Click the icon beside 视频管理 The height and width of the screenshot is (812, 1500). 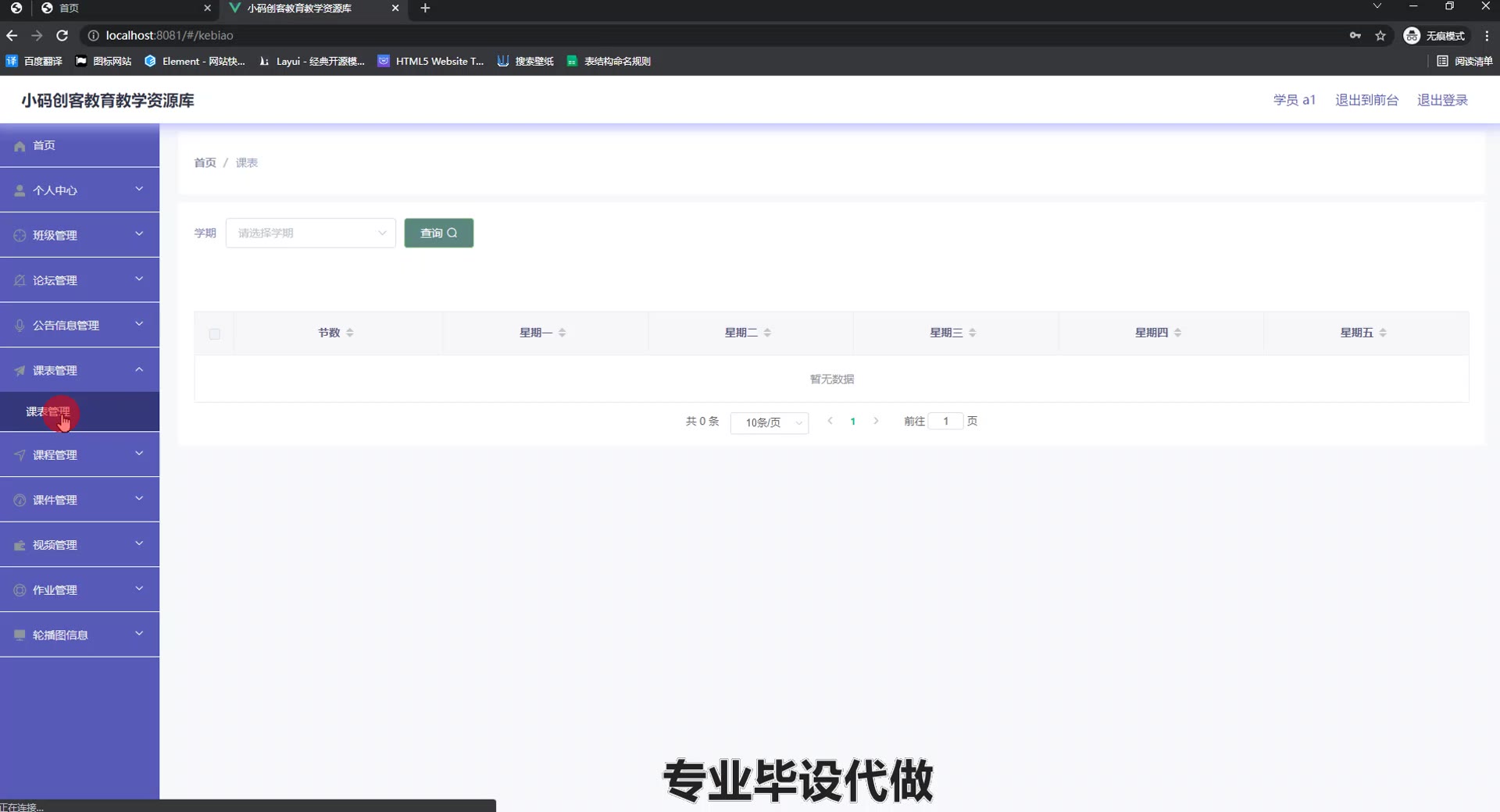20,545
